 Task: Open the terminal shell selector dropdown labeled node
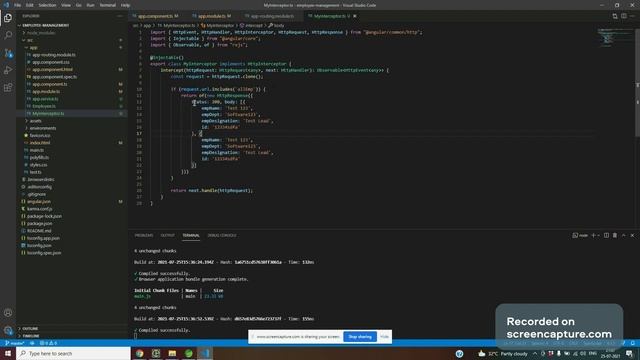coord(580,235)
